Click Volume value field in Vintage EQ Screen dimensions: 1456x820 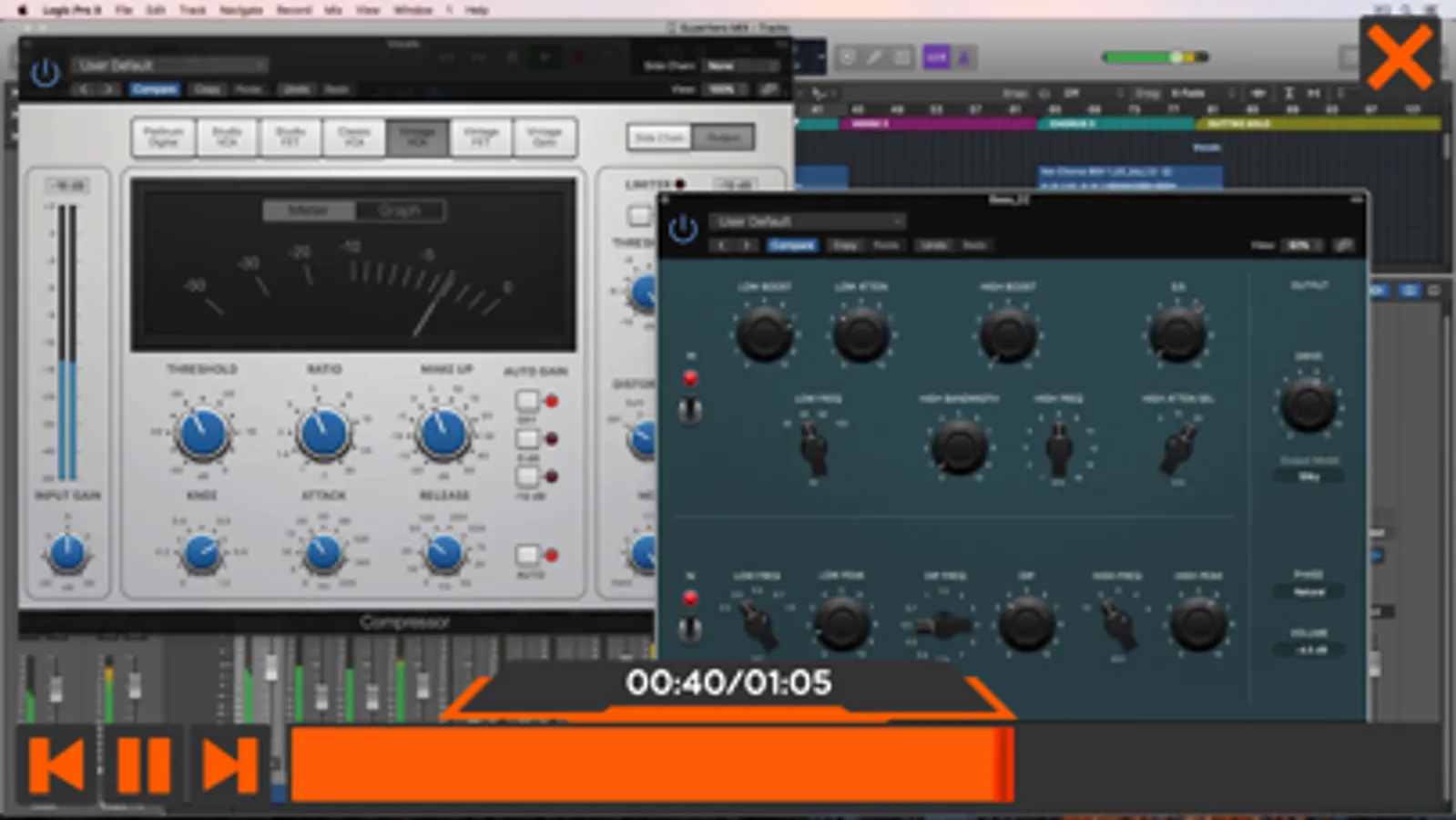(x=1308, y=650)
